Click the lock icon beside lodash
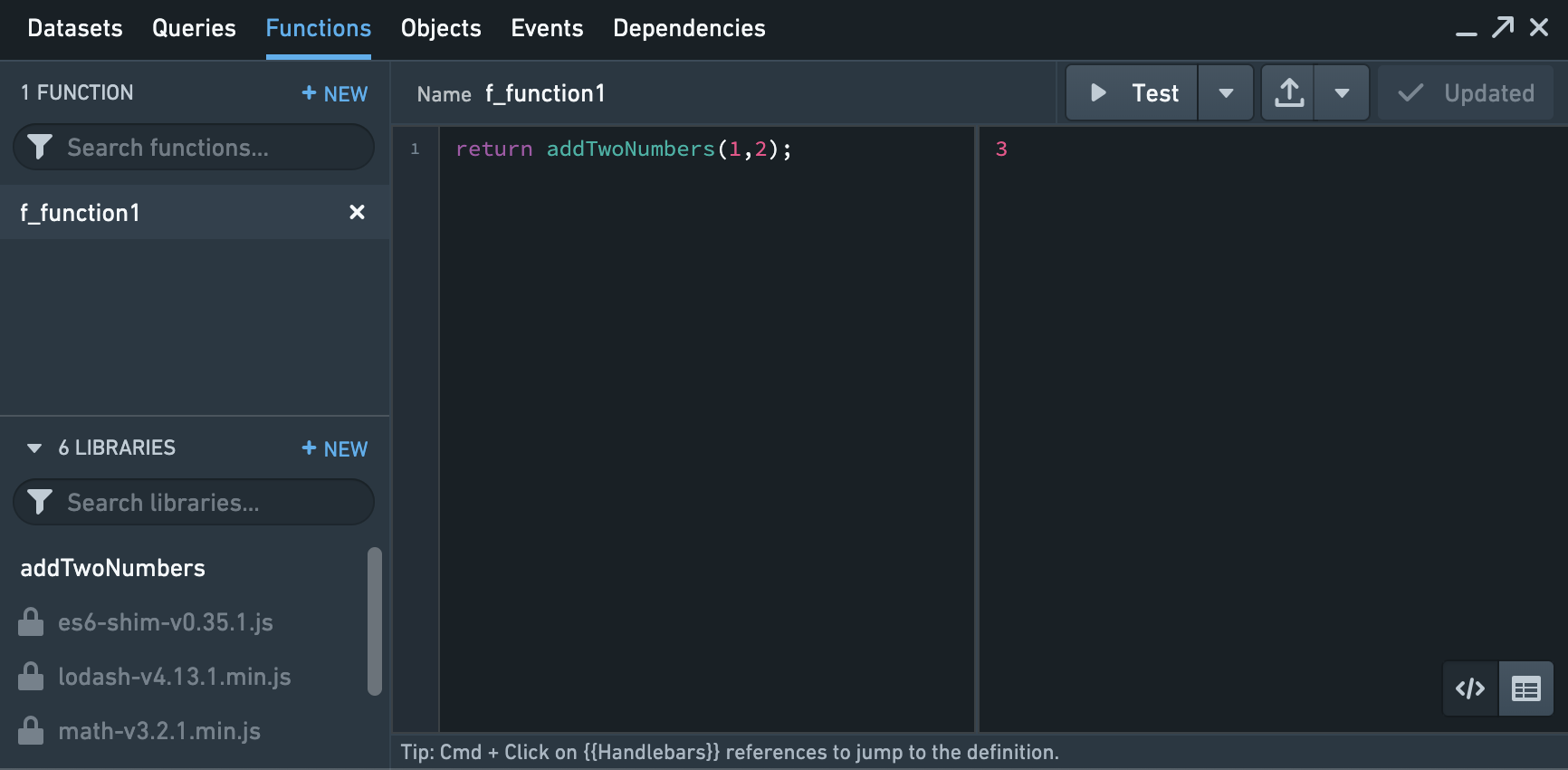The width and height of the screenshot is (1568, 770). coord(31,676)
